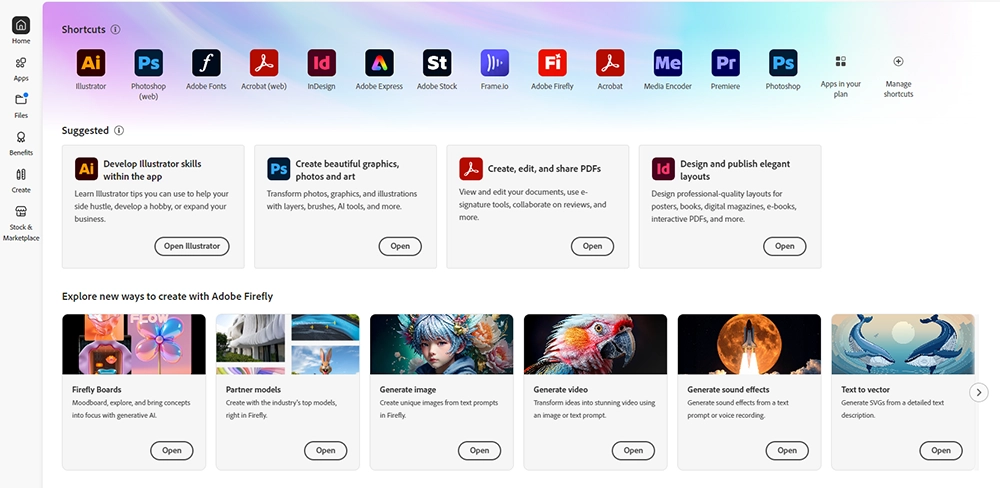Open Text to vector feature
The width and height of the screenshot is (1000, 488).
click(x=941, y=450)
